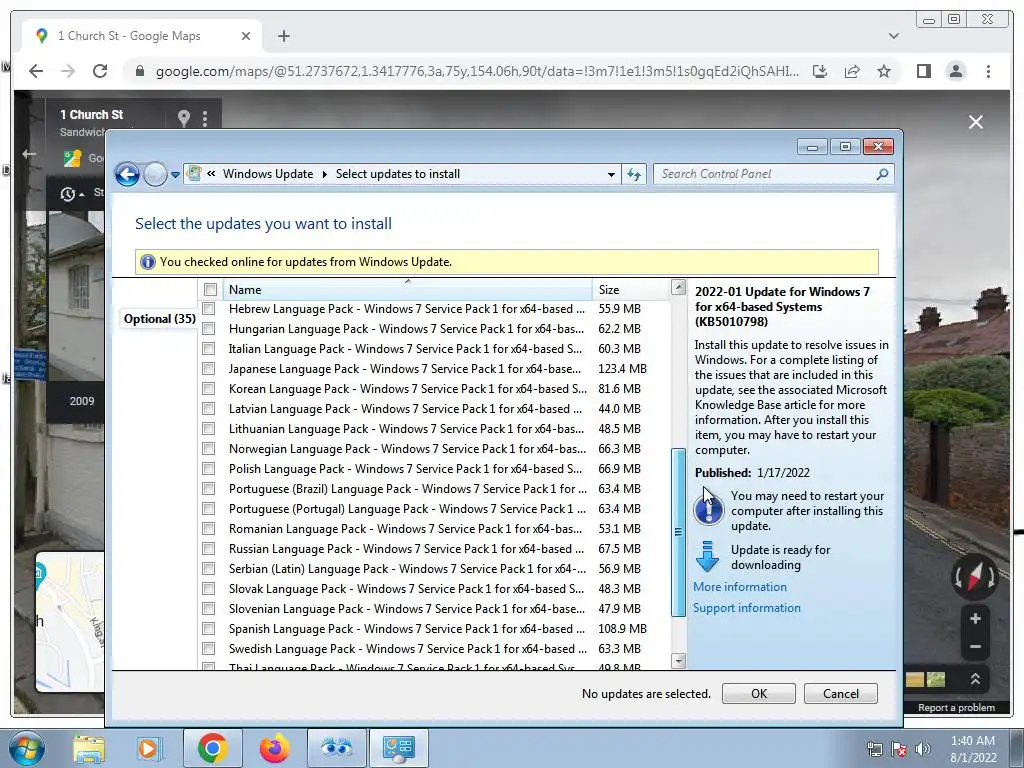The height and width of the screenshot is (768, 1024).
Task: Check the Swedish Language Pack checkbox
Action: click(209, 648)
